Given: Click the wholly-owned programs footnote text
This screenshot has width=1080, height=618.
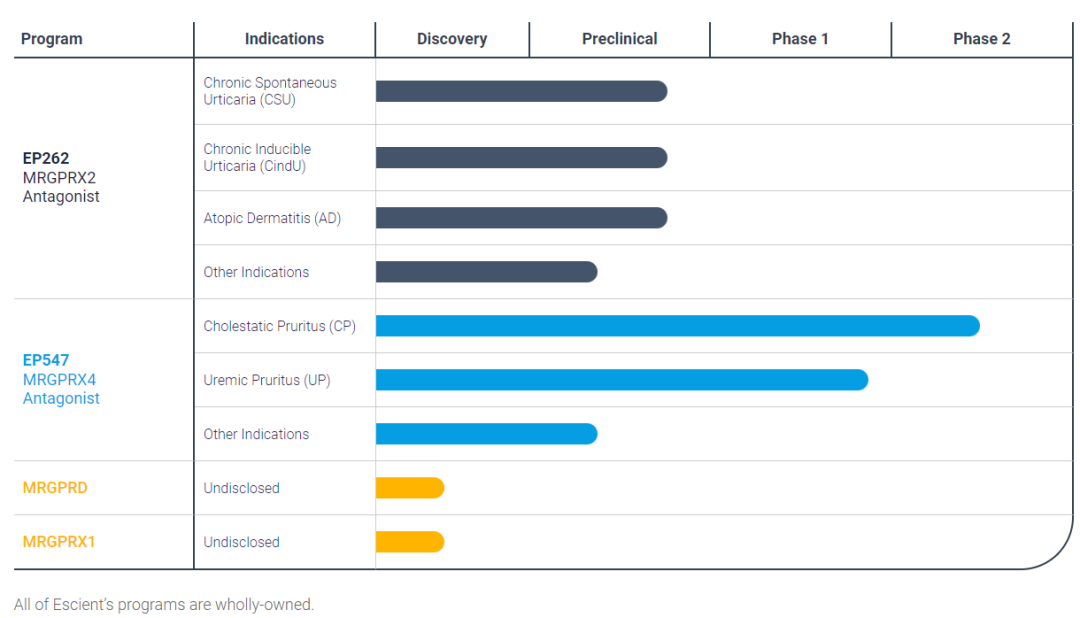Looking at the screenshot, I should tap(164, 604).
